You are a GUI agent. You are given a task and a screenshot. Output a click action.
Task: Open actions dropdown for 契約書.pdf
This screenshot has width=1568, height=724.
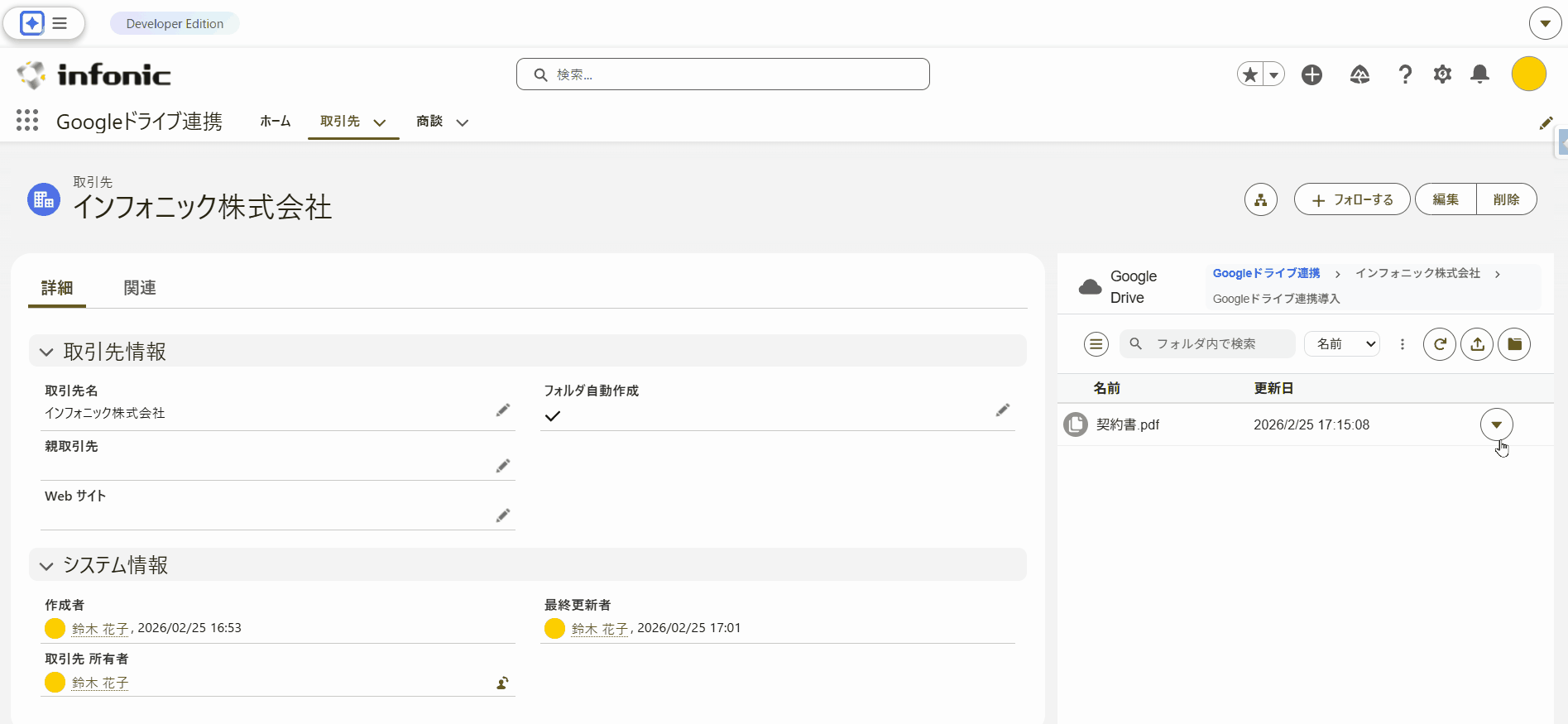click(x=1496, y=424)
